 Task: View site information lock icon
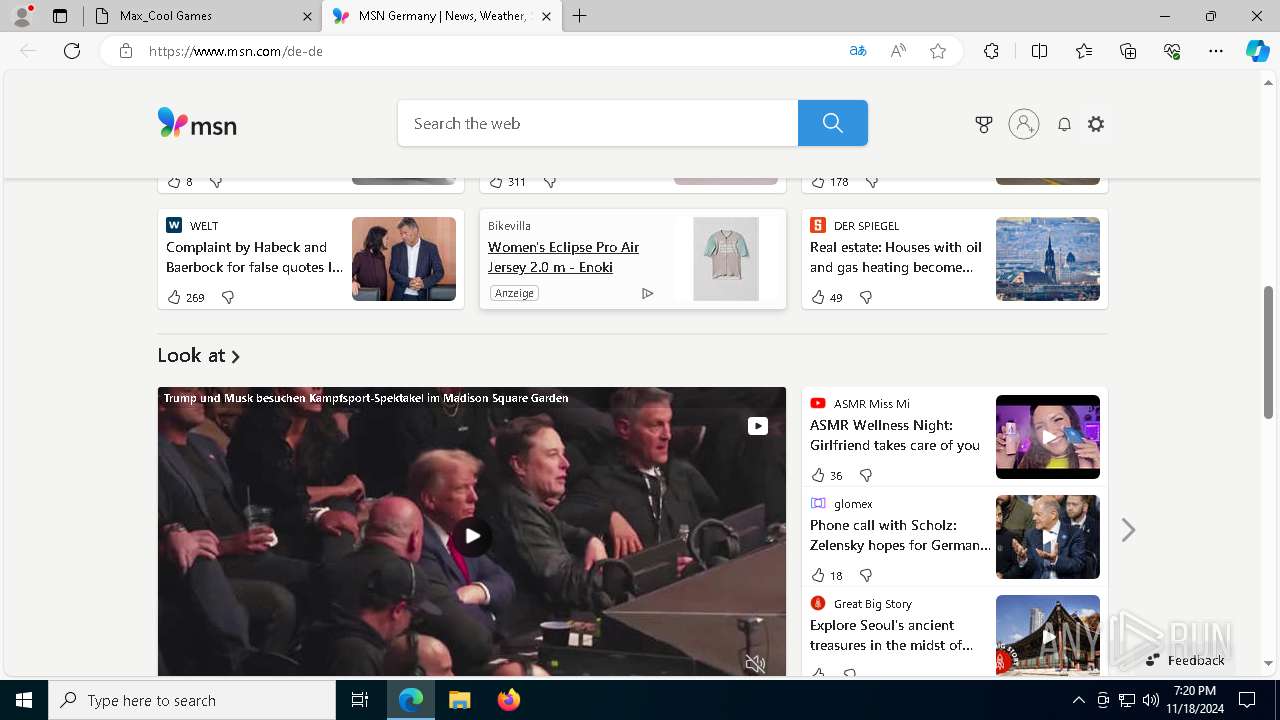tap(126, 51)
